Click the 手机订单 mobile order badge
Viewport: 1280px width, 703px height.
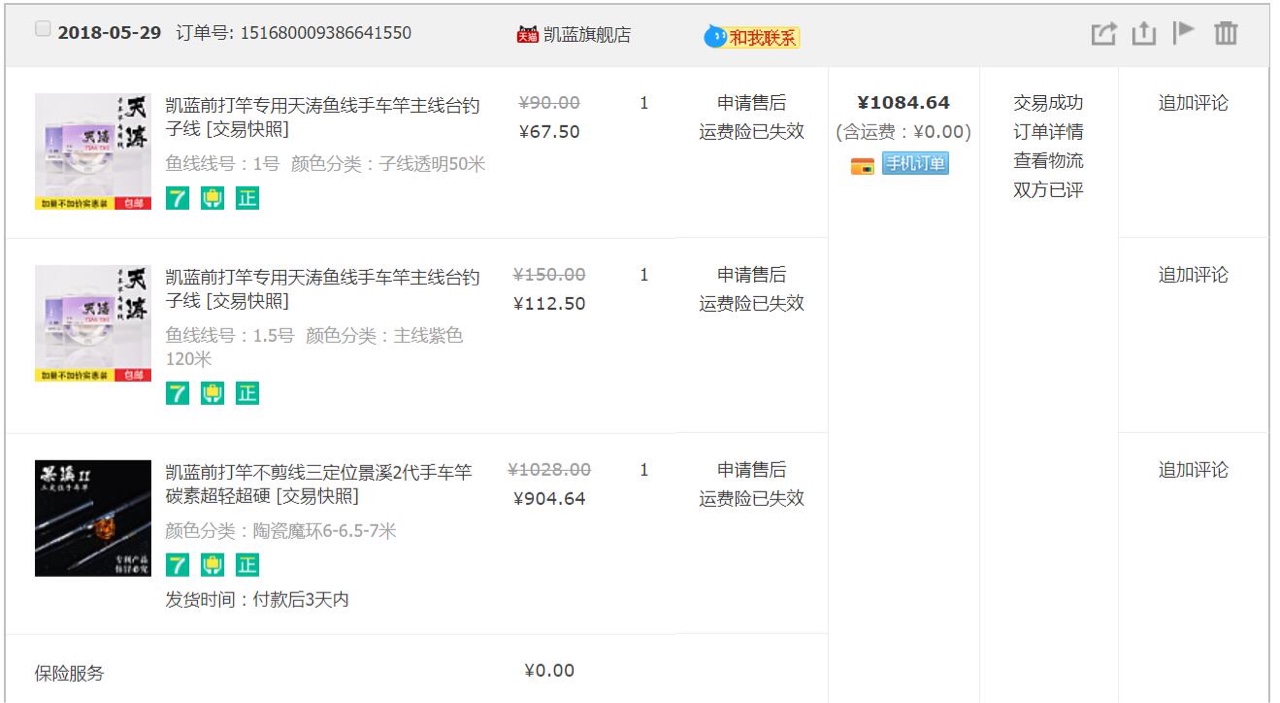click(x=915, y=164)
